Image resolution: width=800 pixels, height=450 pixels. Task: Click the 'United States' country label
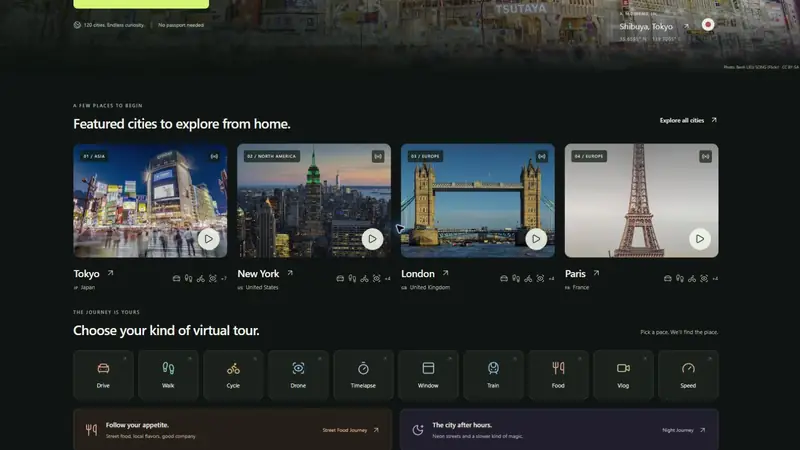[x=262, y=287]
